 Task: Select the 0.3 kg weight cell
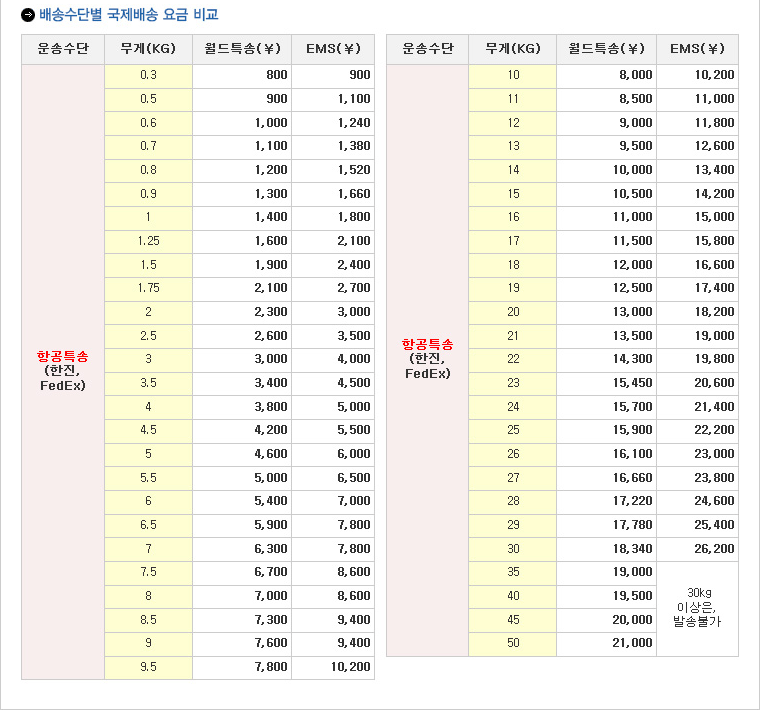tap(148, 75)
